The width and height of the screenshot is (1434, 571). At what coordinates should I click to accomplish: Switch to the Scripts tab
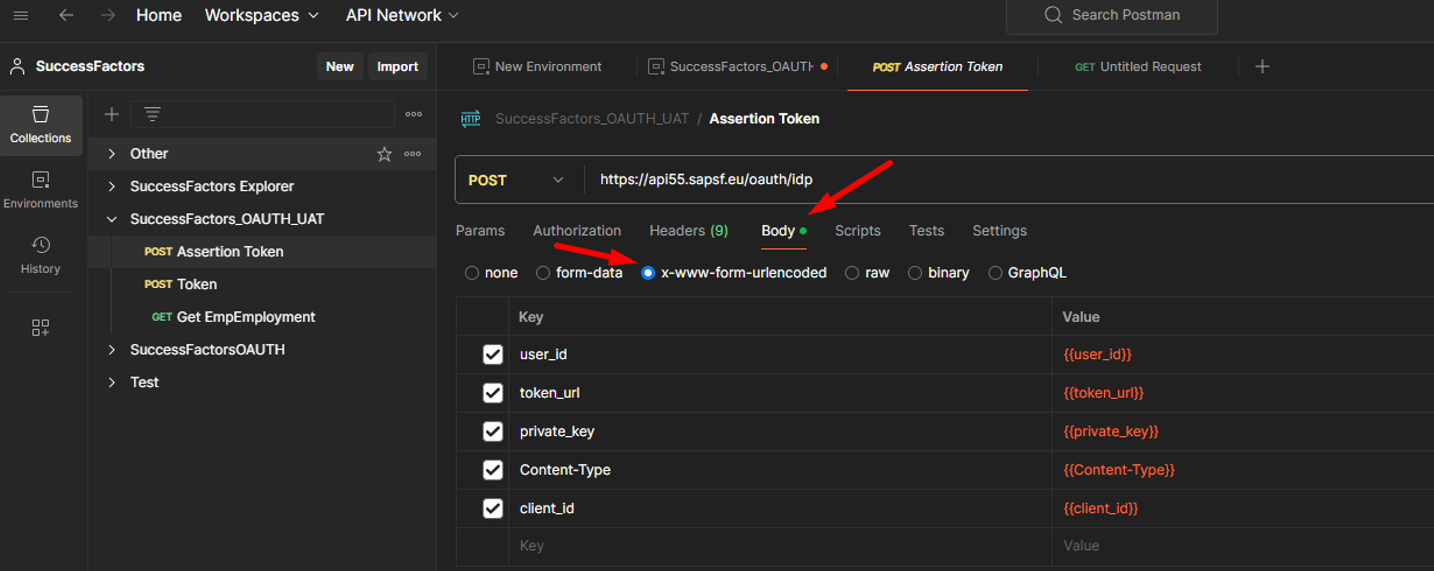click(858, 231)
